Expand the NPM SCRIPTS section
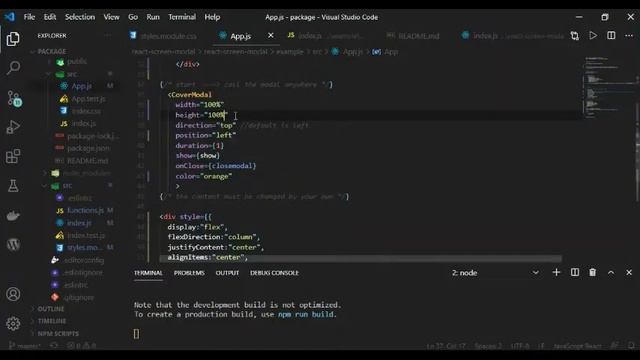640x360 pixels. 58,333
